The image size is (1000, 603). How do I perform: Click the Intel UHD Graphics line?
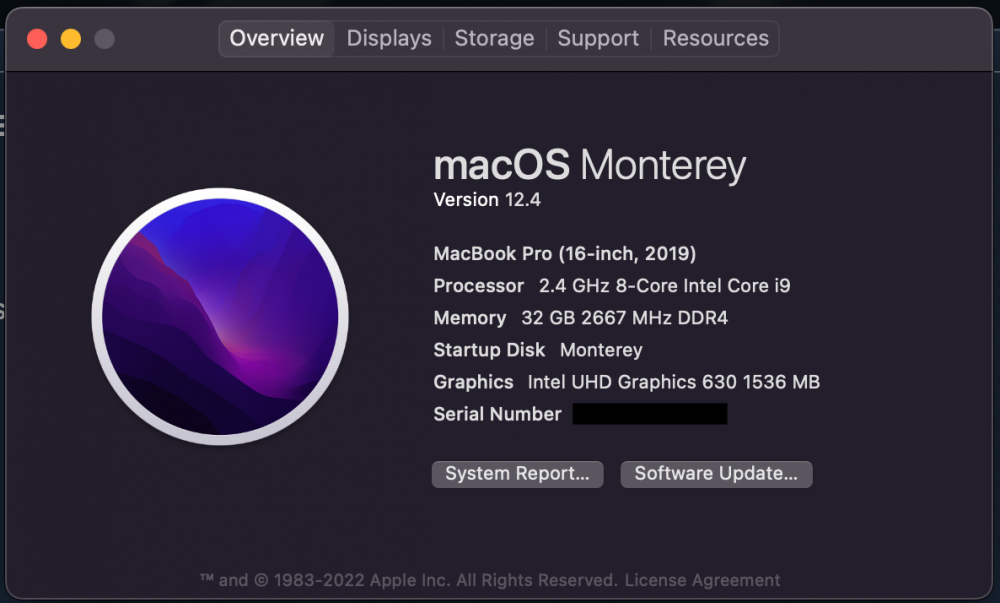[x=626, y=381]
